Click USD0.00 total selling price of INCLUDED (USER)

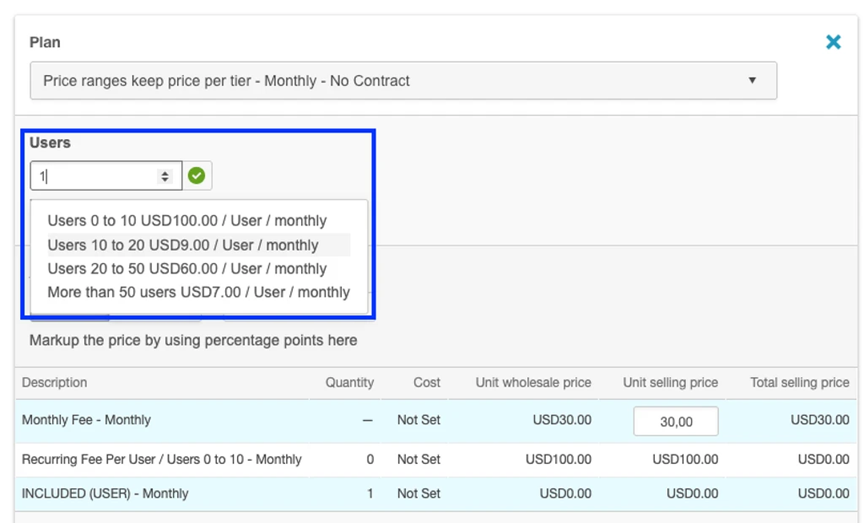tap(824, 493)
